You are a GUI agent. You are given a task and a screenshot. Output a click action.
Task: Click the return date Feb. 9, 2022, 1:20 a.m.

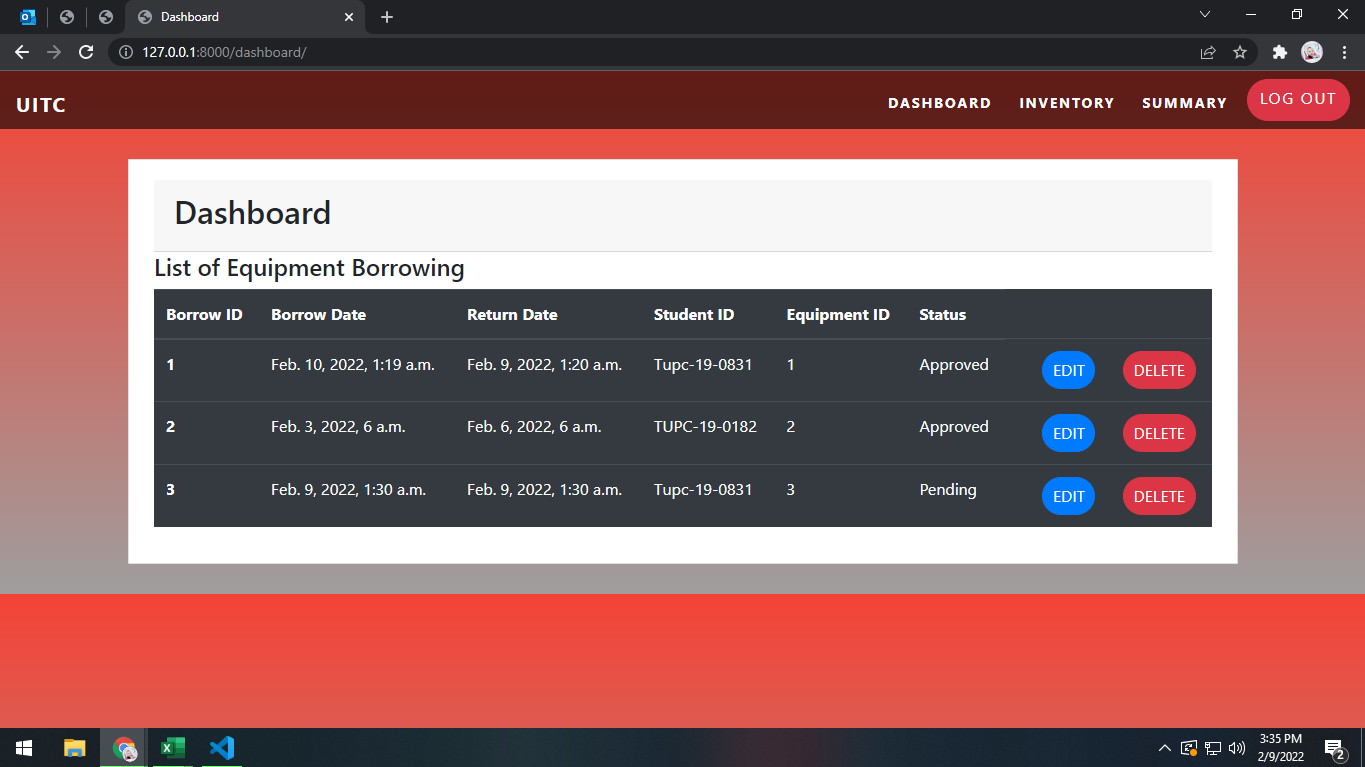[x=545, y=365]
